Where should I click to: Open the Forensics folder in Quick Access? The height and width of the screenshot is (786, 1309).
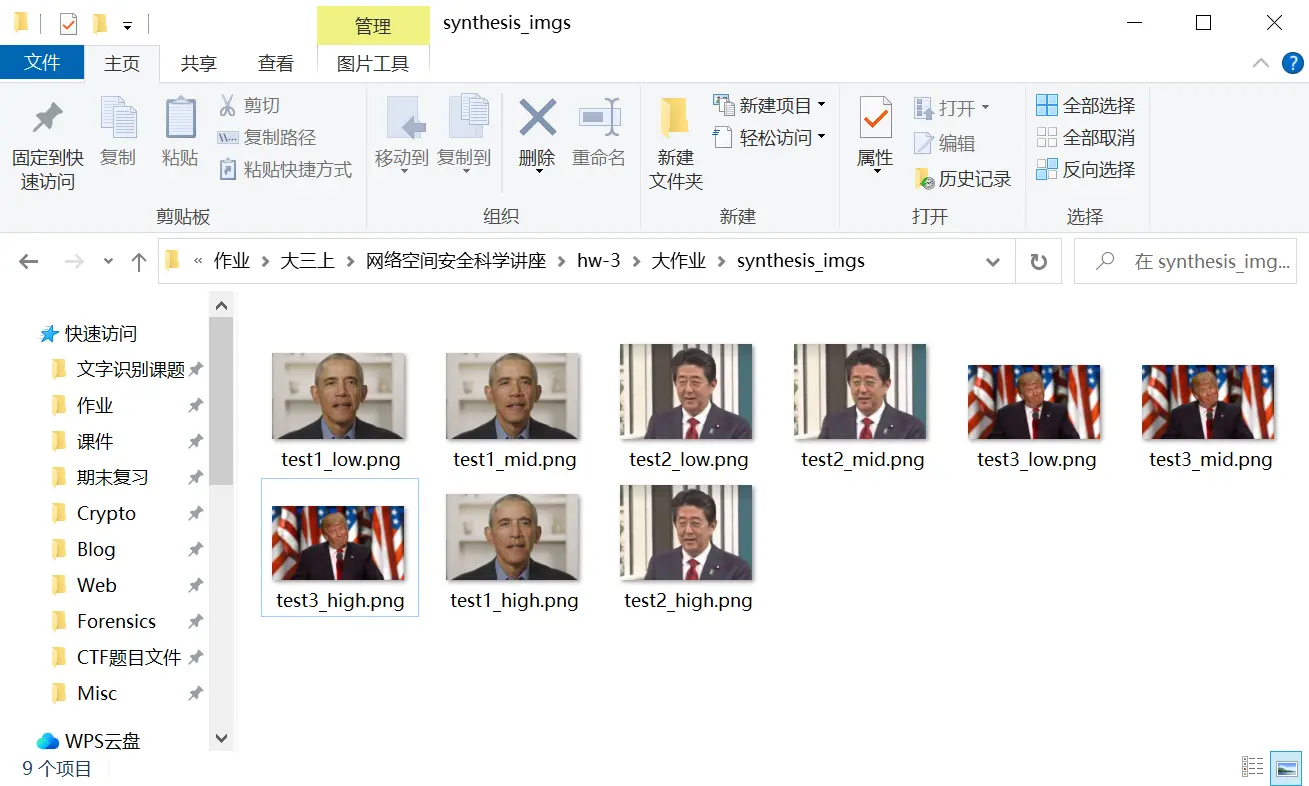[x=116, y=621]
